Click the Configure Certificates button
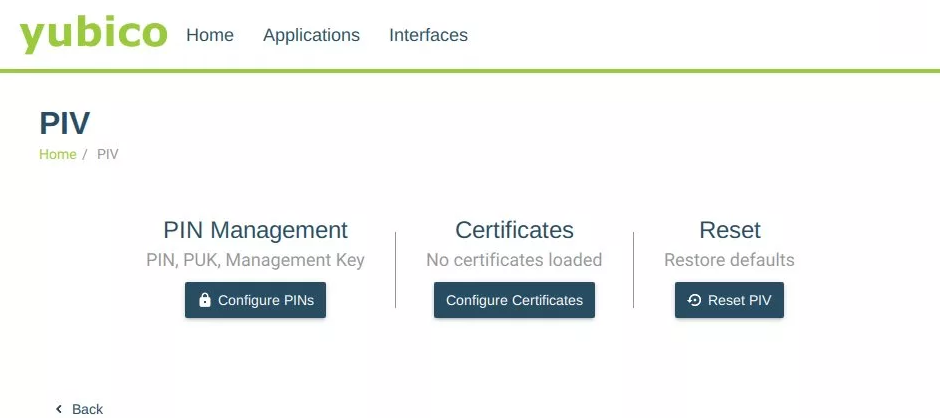 [514, 300]
